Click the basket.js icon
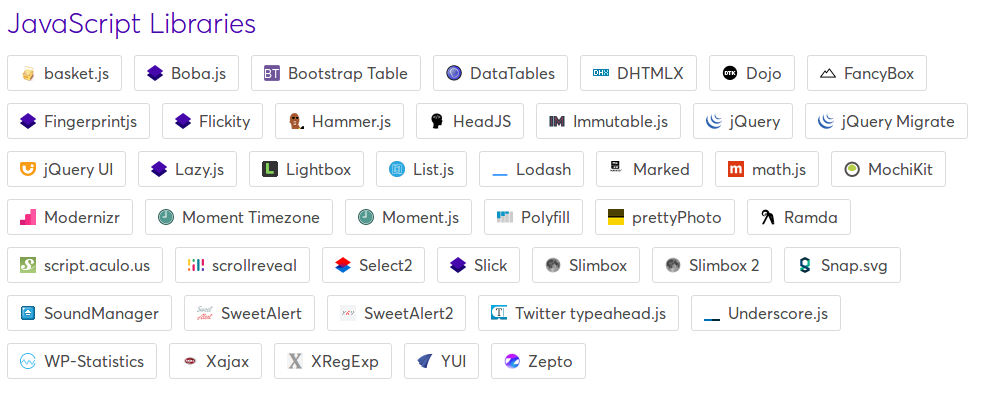The height and width of the screenshot is (403, 982). [28, 73]
